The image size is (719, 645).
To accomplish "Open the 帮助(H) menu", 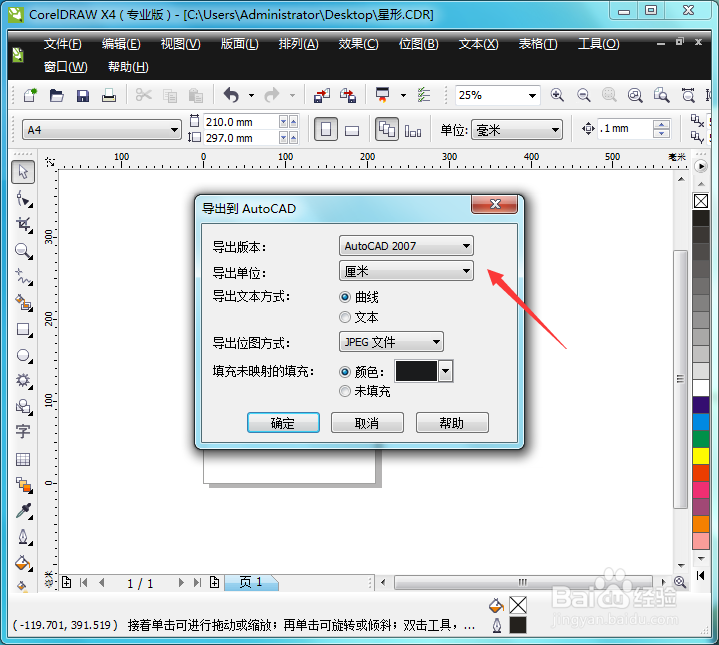I will (128, 67).
